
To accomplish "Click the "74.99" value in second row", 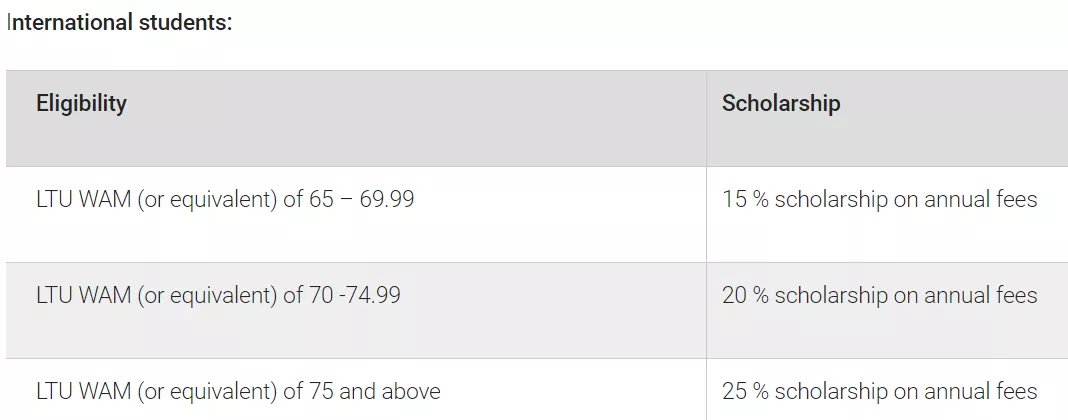I will 373,296.
